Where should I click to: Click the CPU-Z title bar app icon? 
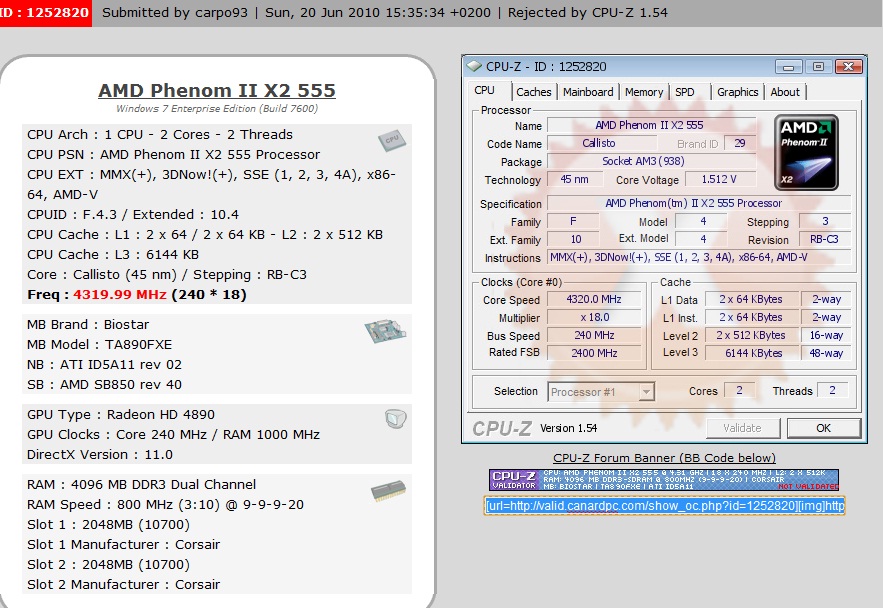click(474, 66)
